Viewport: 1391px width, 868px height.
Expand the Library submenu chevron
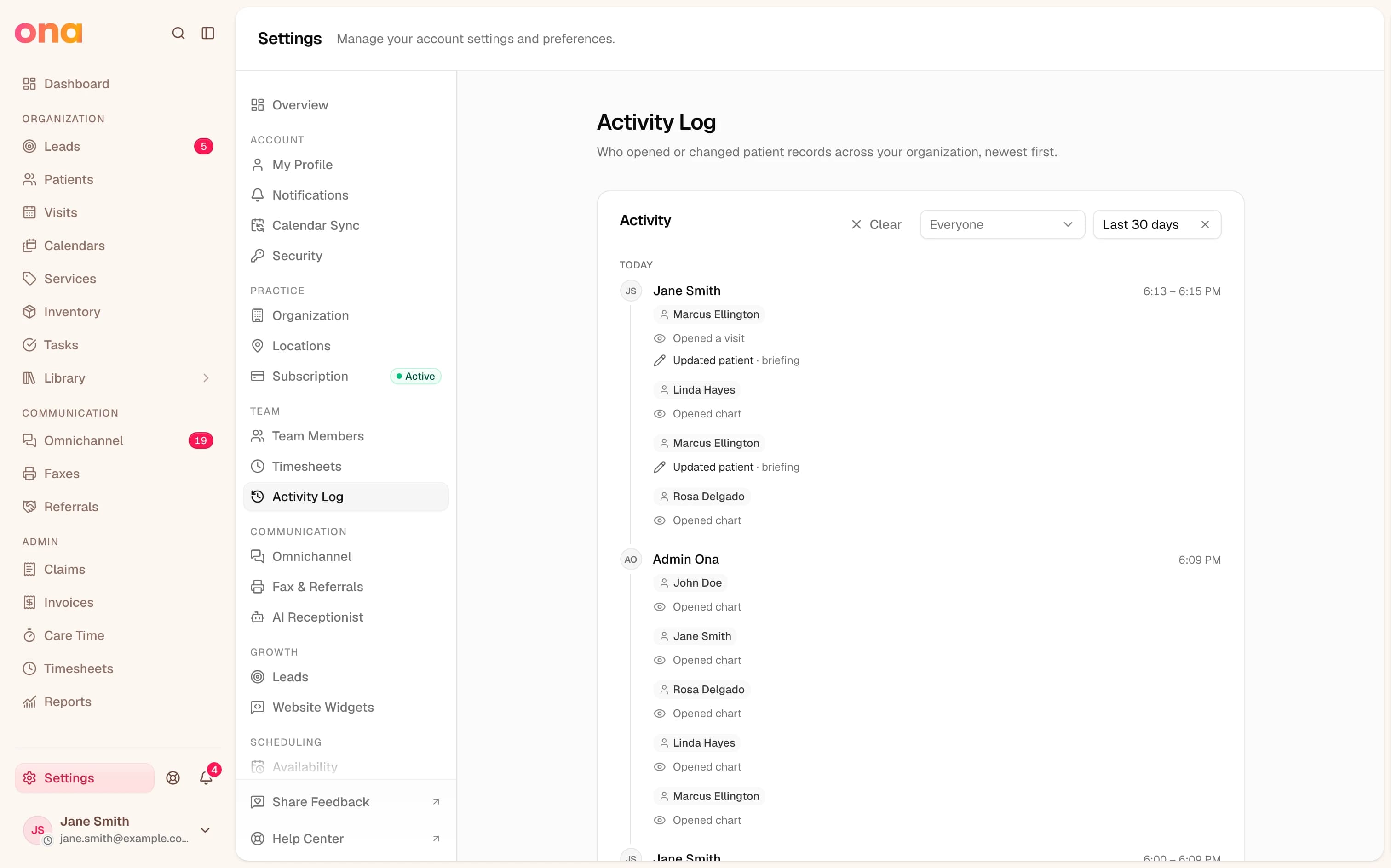coord(206,378)
